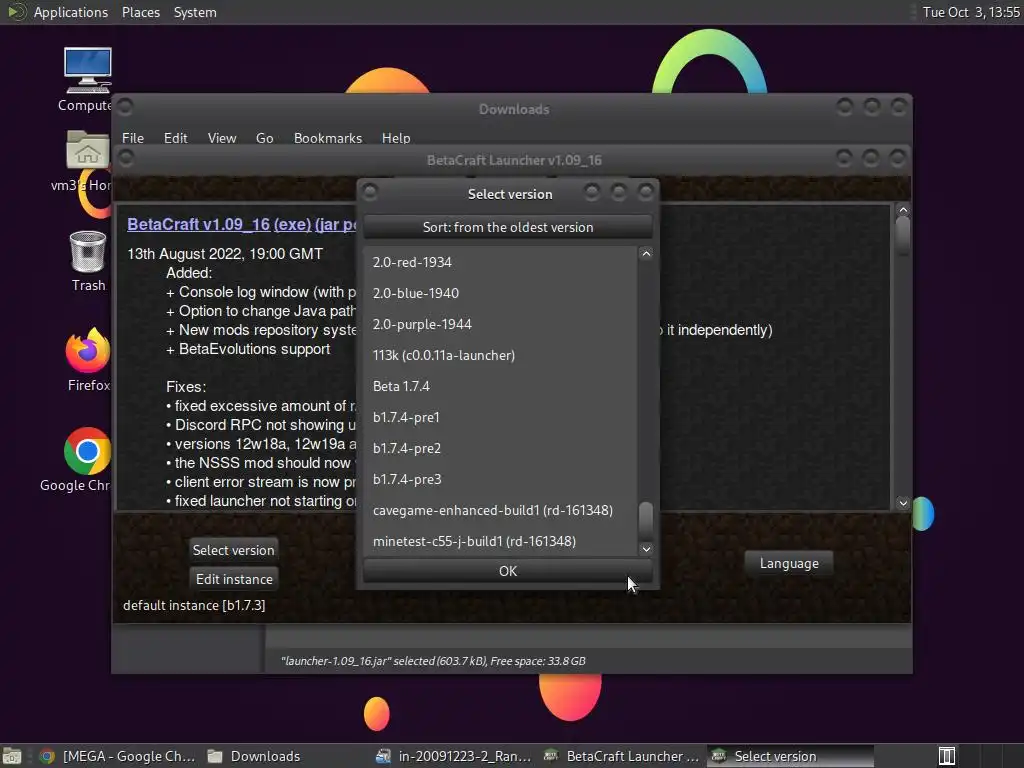Open Go menu in Downloads window
Image resolution: width=1024 pixels, height=768 pixels.
(264, 138)
